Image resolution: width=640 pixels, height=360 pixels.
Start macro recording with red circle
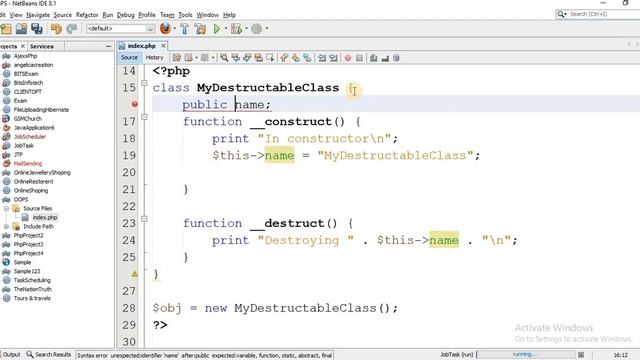pyautogui.click(x=348, y=58)
